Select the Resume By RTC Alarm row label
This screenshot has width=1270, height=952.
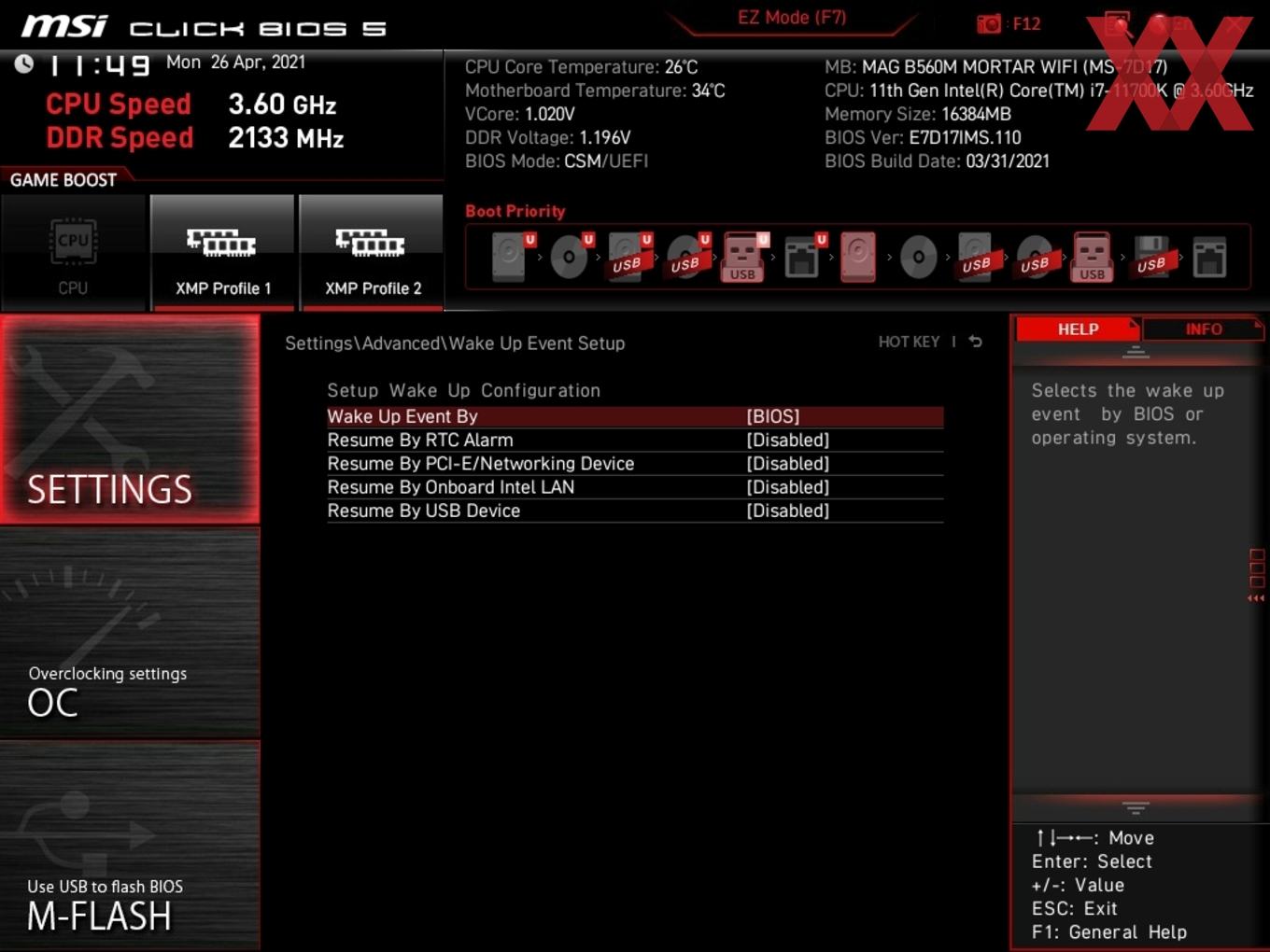click(x=420, y=440)
